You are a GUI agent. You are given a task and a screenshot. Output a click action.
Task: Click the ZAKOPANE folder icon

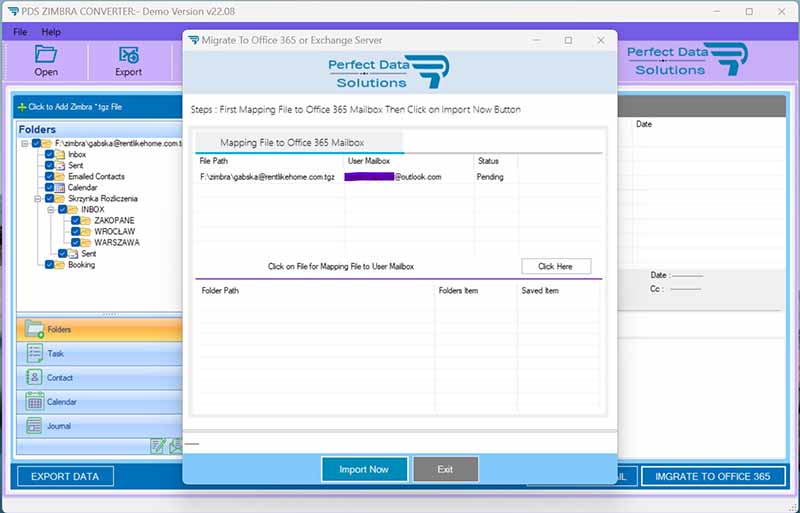pyautogui.click(x=86, y=221)
